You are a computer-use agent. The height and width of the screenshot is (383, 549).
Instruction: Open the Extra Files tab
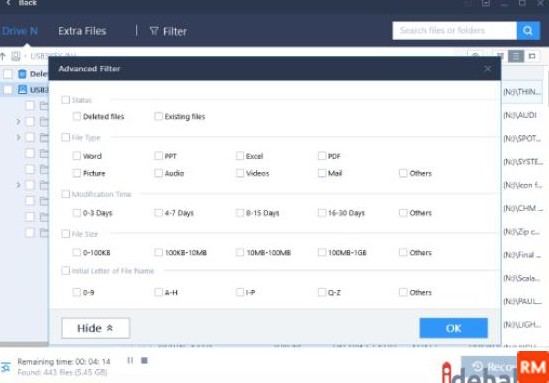(82, 31)
